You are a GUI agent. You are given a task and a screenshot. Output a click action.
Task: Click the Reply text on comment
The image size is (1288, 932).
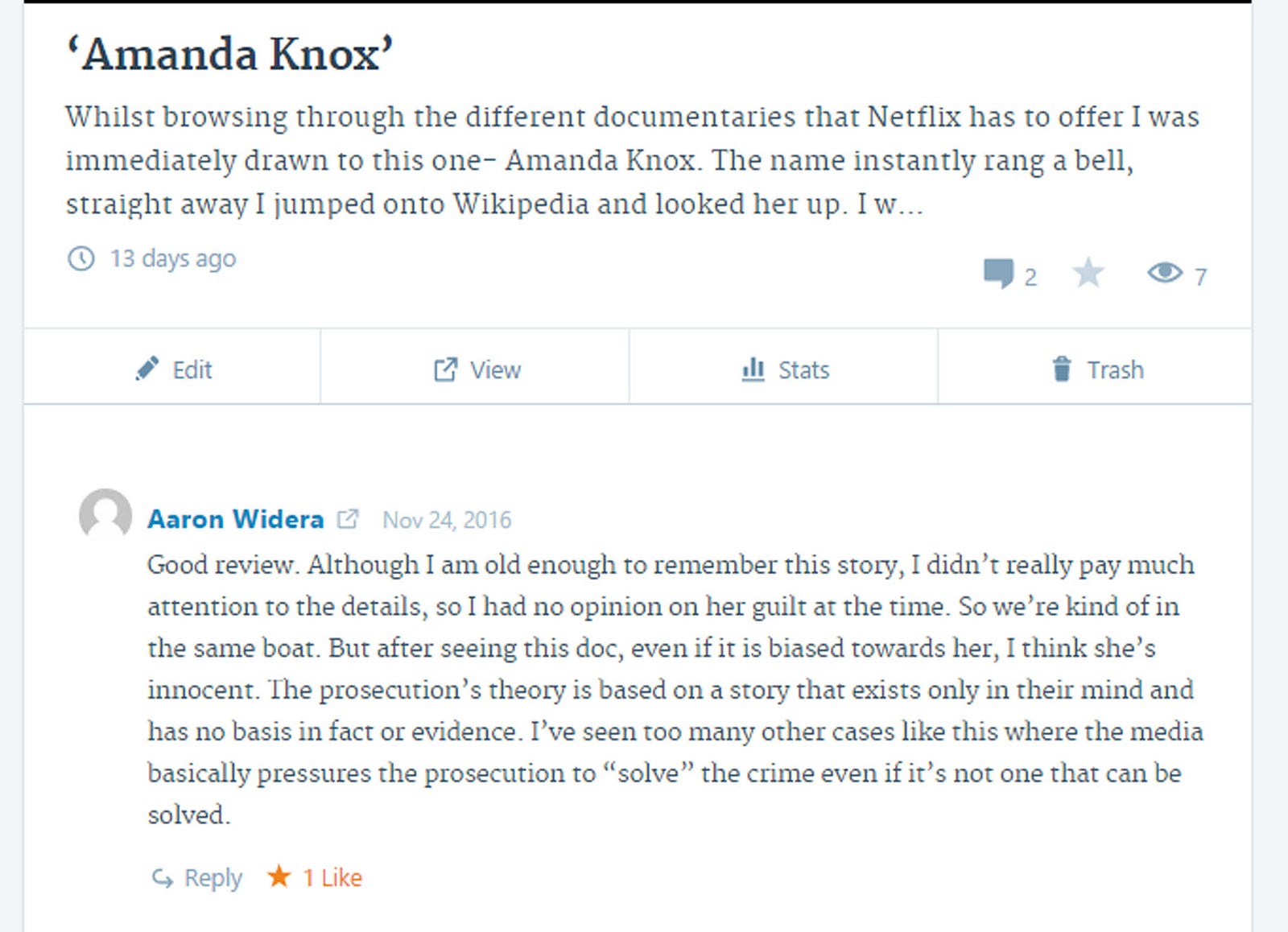213,877
